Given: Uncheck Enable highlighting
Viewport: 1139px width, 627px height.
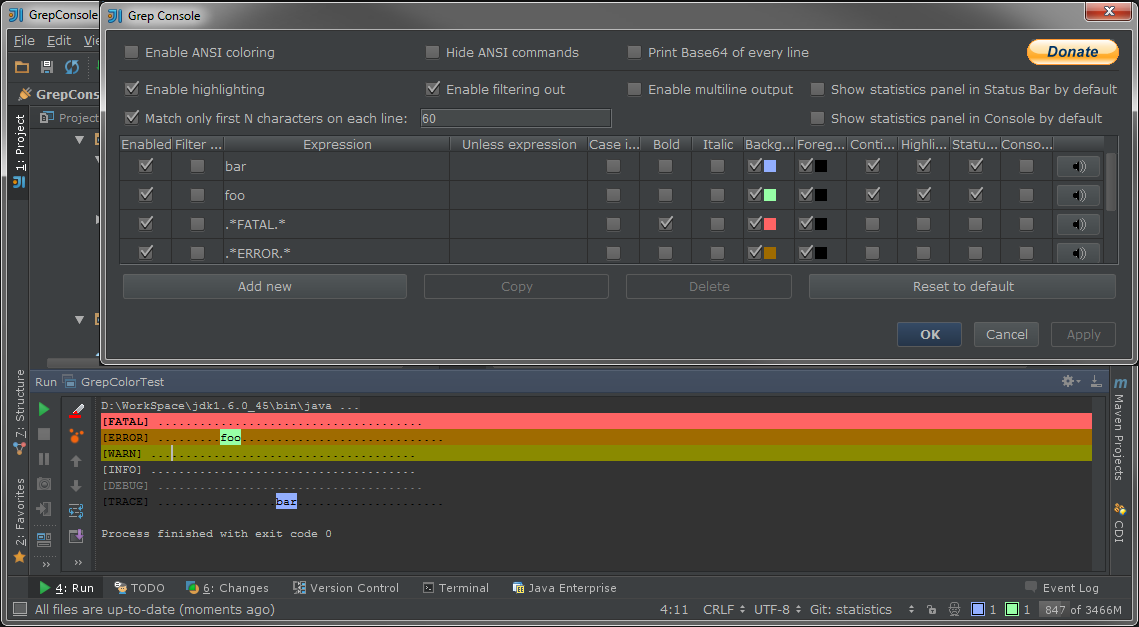Looking at the screenshot, I should [131, 89].
